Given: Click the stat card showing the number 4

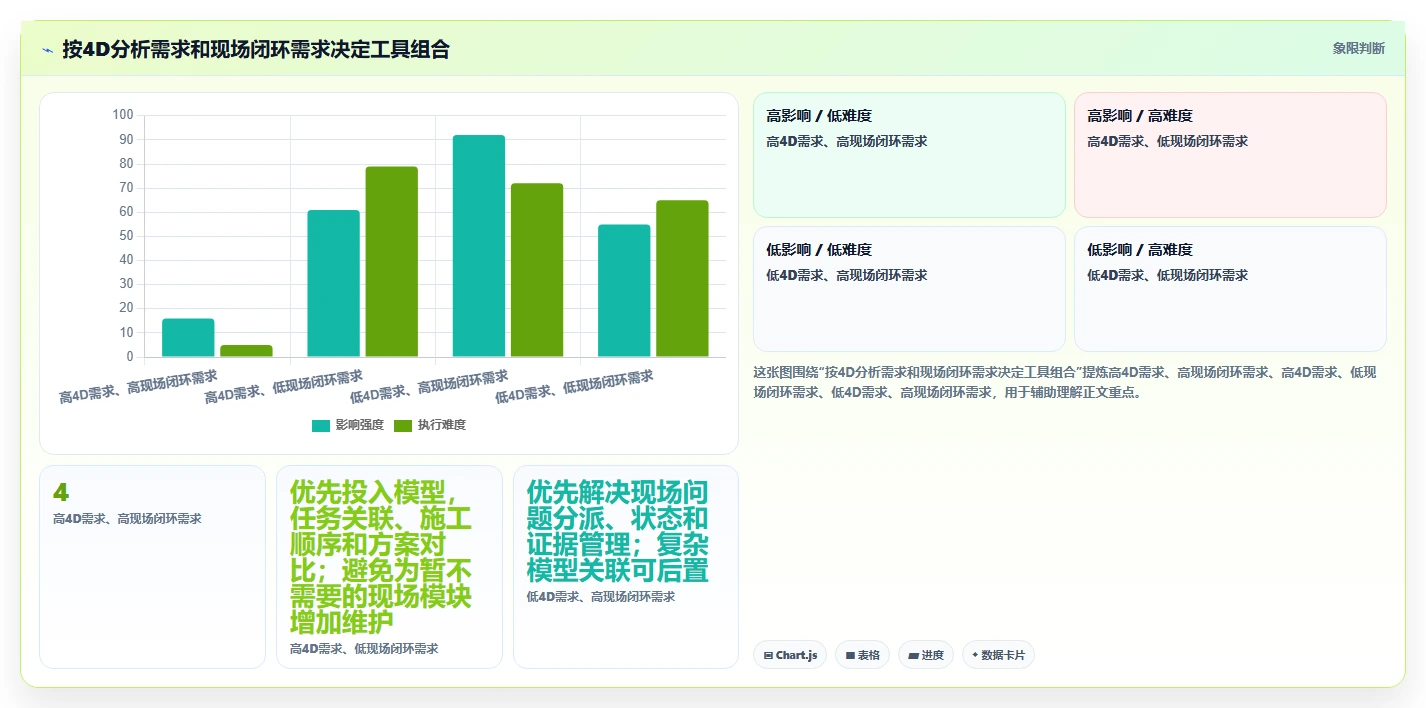Looking at the screenshot, I should (152, 567).
